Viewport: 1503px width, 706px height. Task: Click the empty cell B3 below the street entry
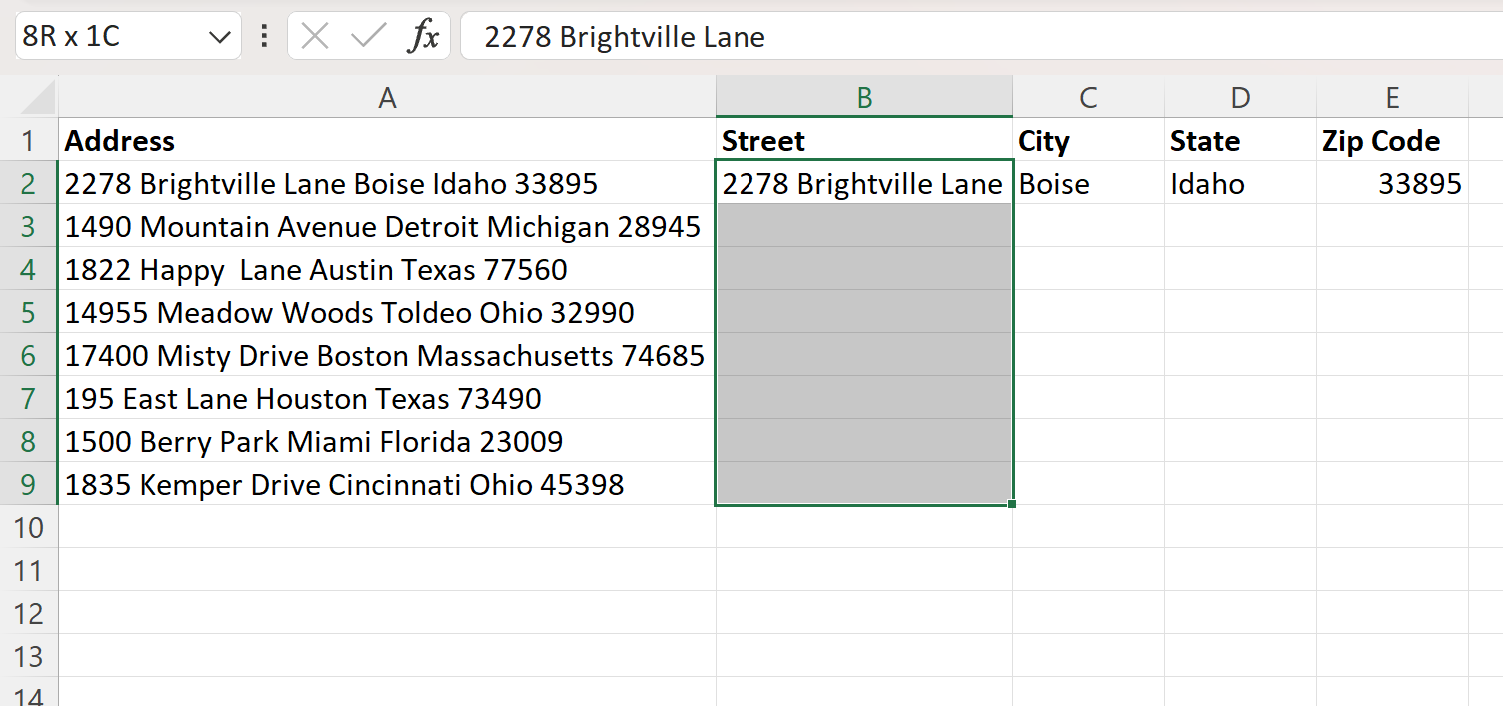pyautogui.click(x=863, y=226)
